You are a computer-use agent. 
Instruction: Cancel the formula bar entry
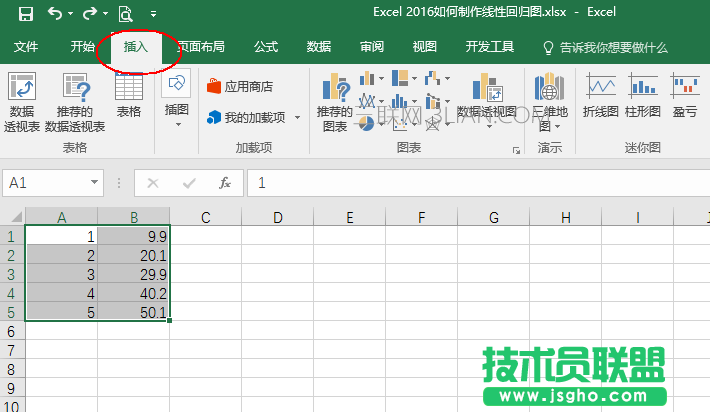pyautogui.click(x=153, y=183)
